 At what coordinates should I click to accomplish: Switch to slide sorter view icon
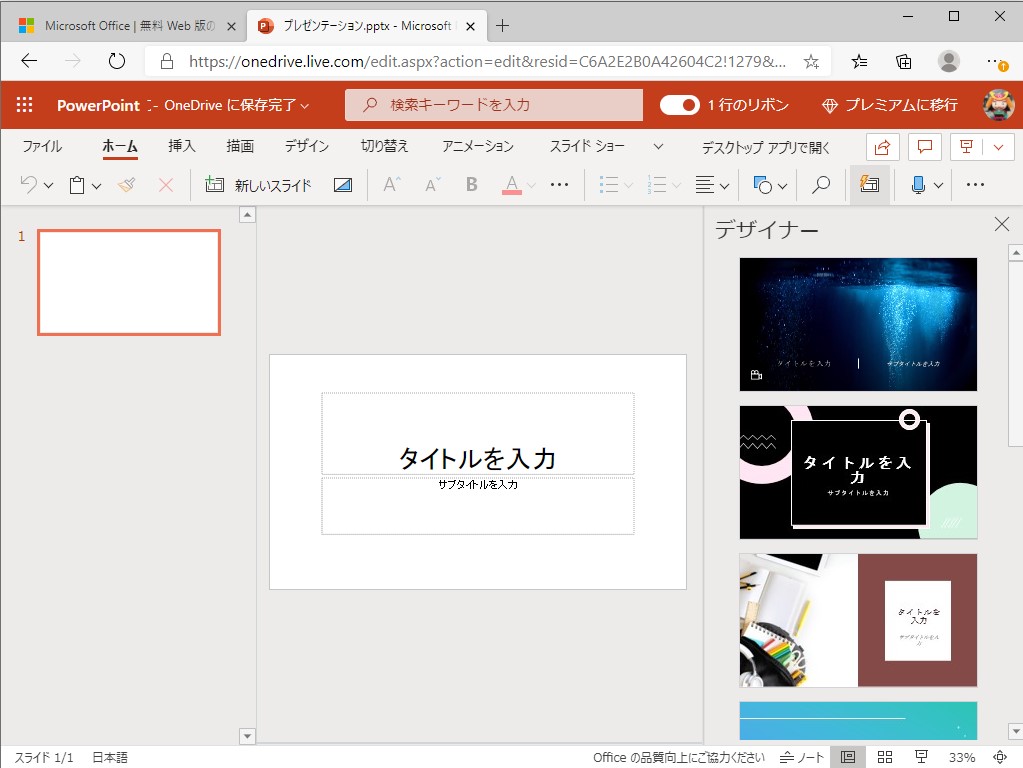(x=884, y=757)
